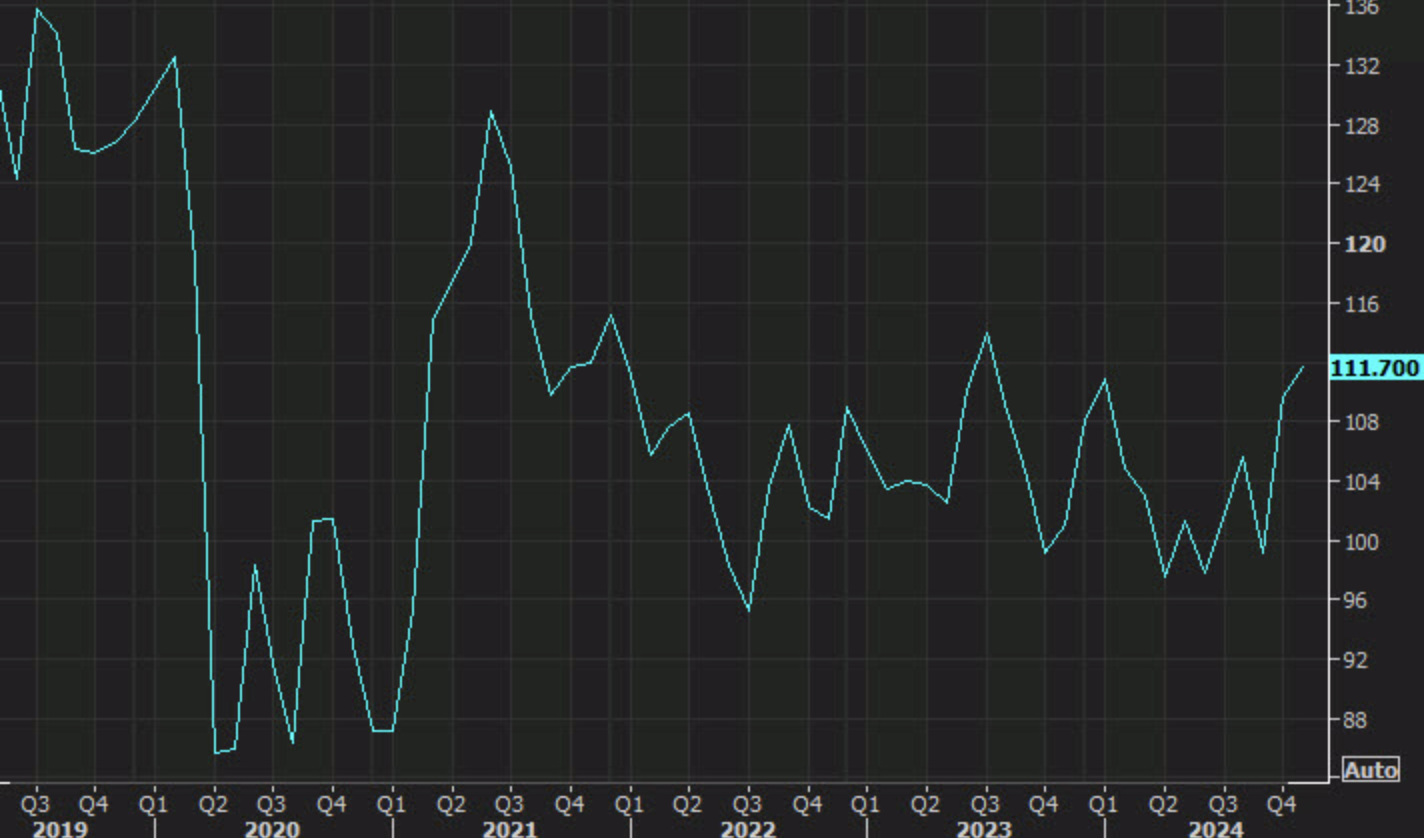Click the Auto scale button

pos(1371,770)
